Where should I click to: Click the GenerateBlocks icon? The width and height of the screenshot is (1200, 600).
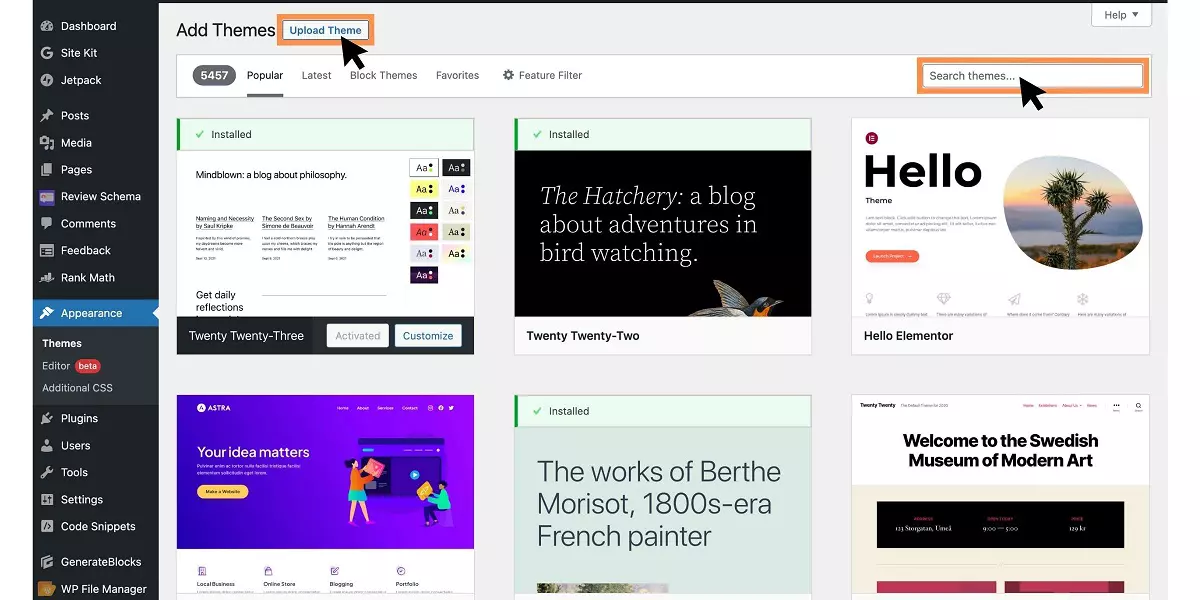tap(47, 562)
